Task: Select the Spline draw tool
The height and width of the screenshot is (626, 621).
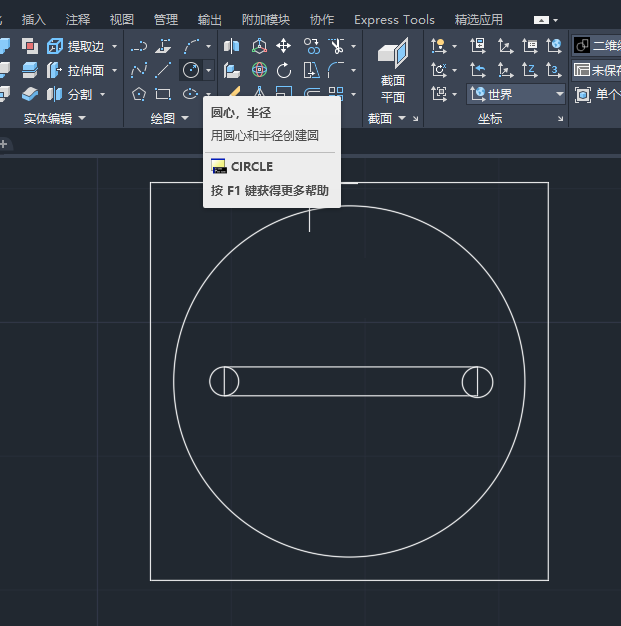Action: [x=139, y=71]
